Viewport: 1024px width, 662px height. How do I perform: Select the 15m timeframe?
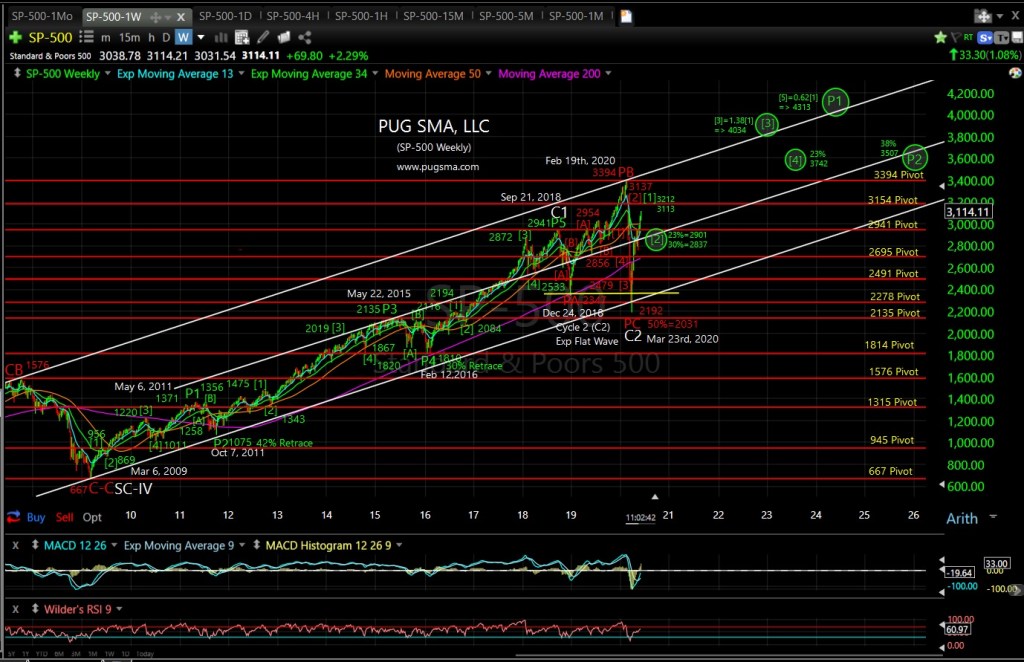click(129, 37)
